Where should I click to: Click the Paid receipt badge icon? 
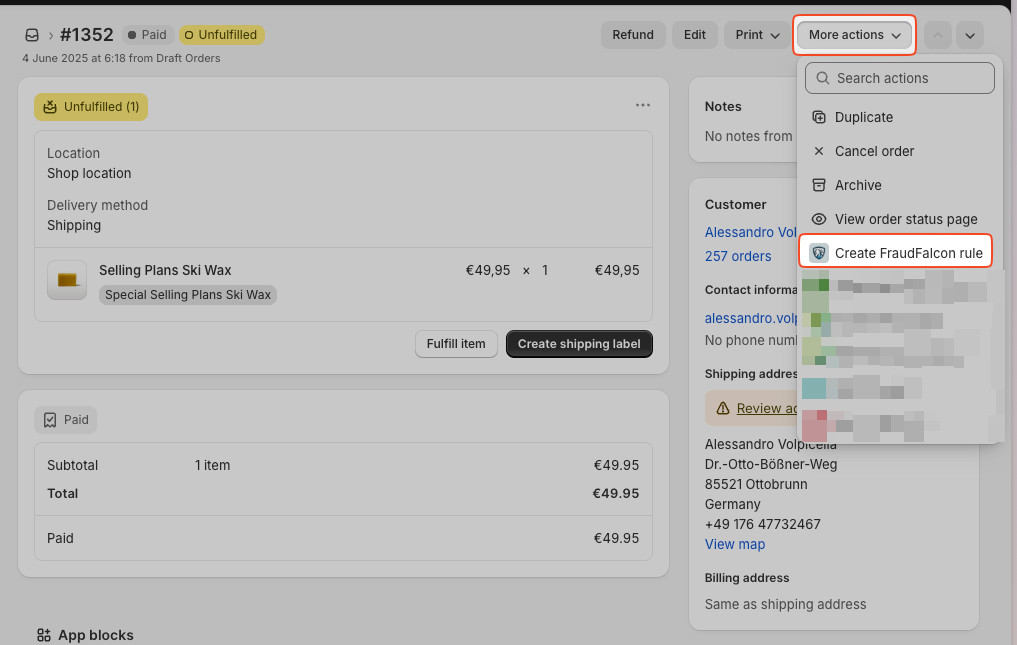click(50, 420)
